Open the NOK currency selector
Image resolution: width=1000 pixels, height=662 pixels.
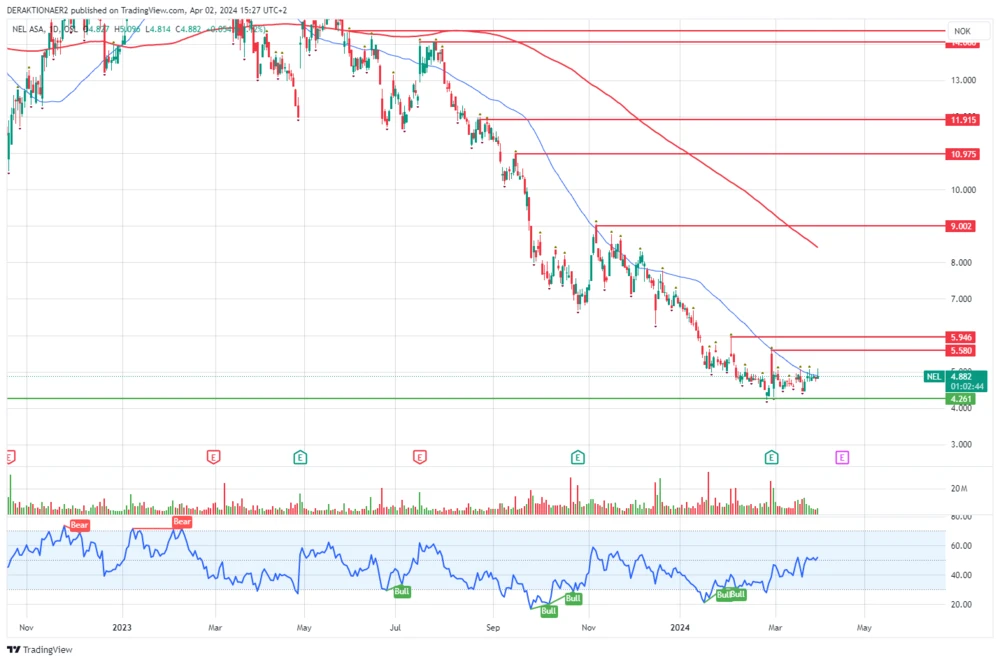pos(962,31)
